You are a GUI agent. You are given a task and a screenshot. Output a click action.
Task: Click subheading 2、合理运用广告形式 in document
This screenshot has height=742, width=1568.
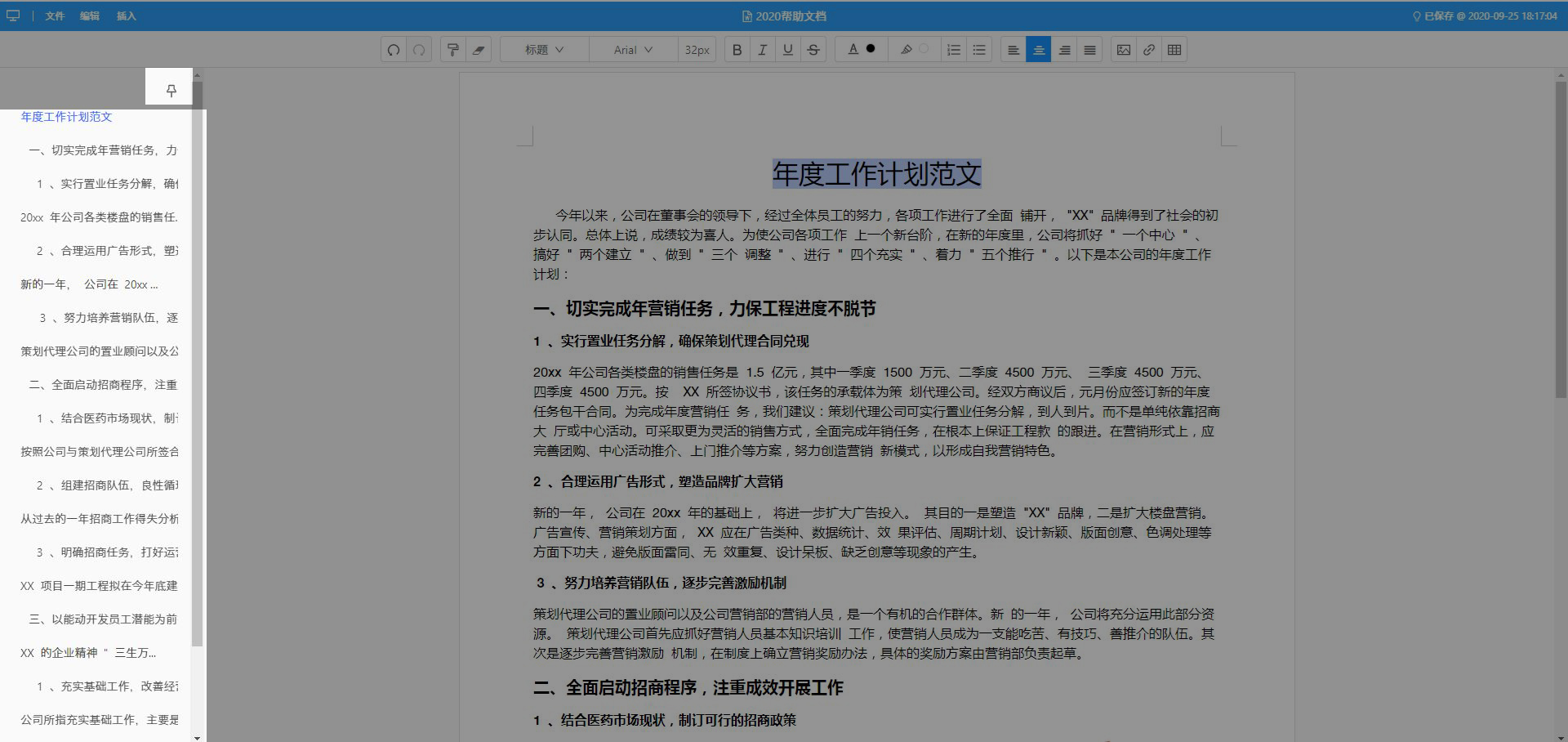coord(658,482)
